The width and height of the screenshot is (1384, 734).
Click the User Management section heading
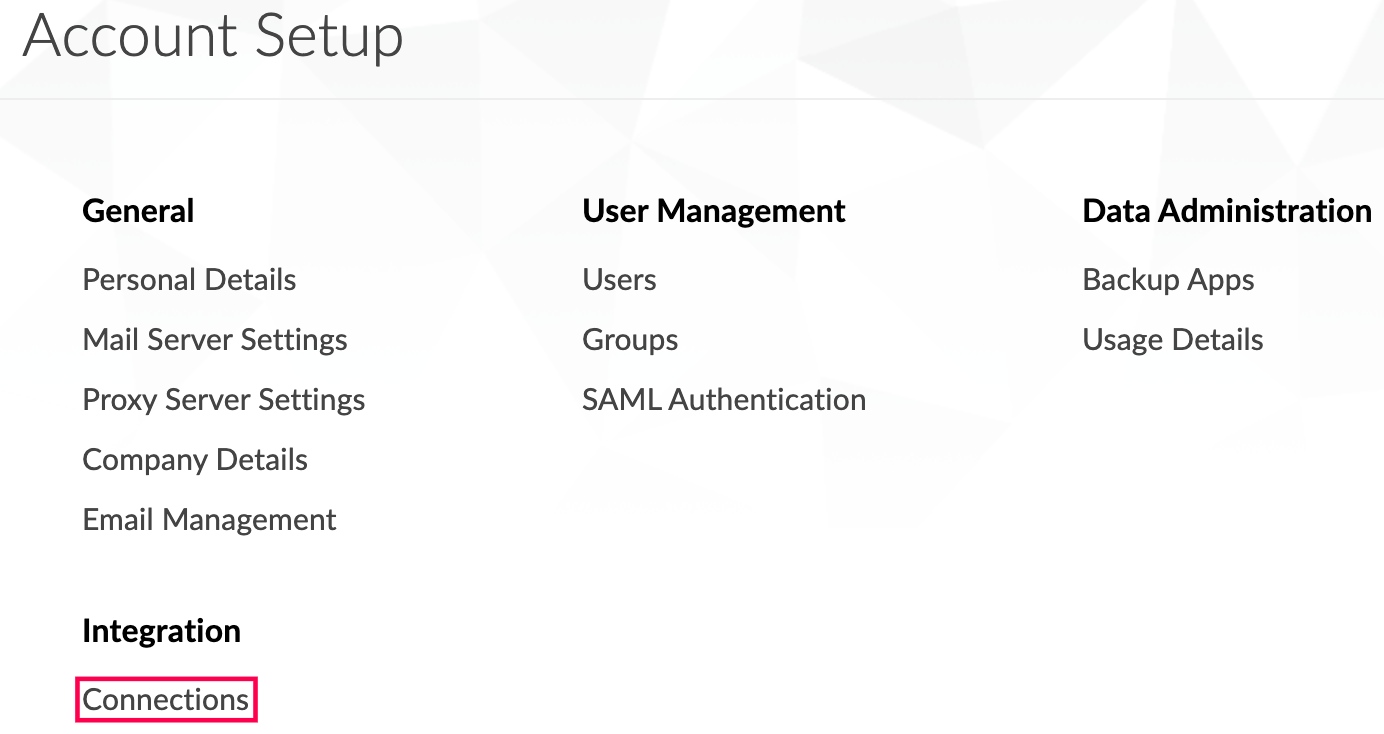pos(714,211)
